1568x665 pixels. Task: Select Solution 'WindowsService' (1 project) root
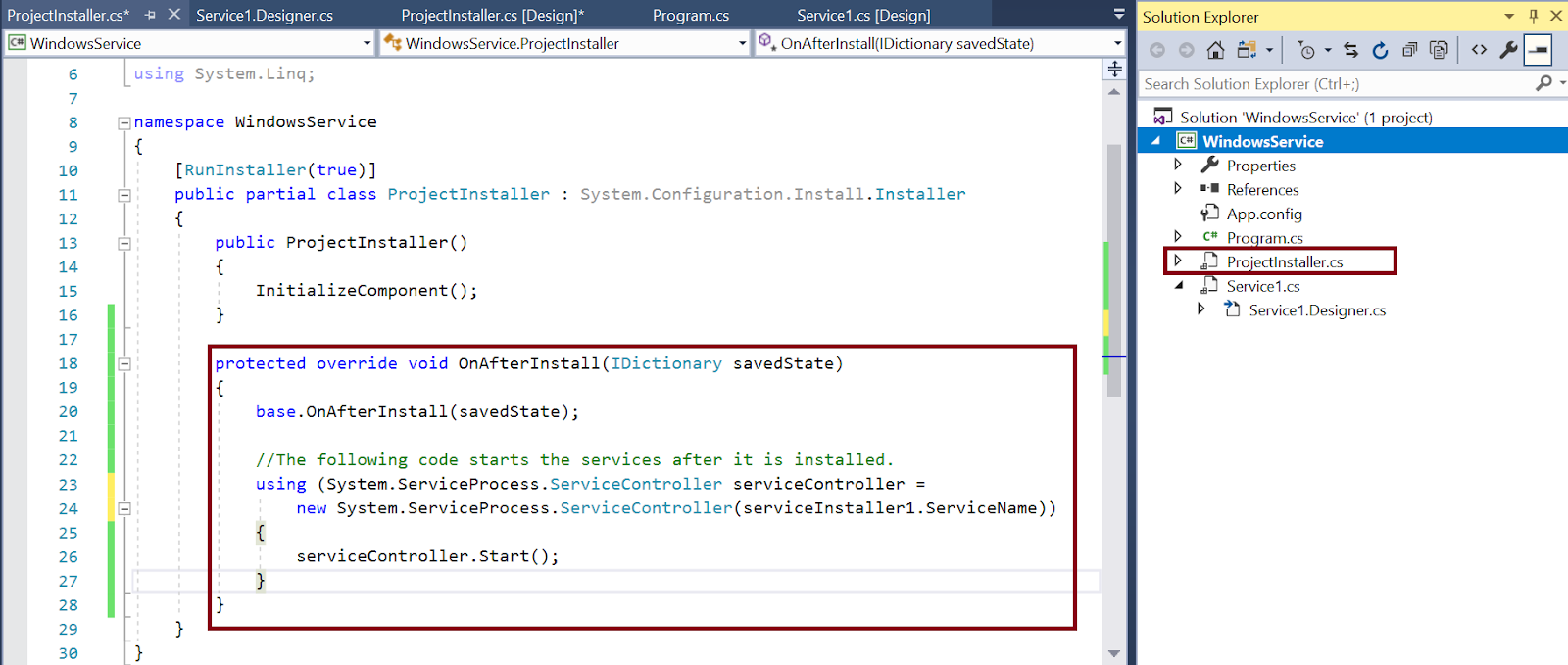click(x=1306, y=117)
